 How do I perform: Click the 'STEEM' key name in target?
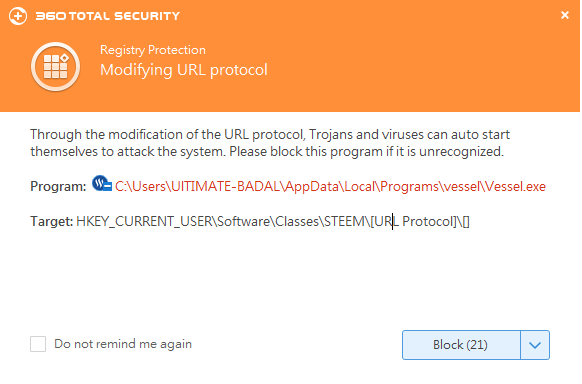[344, 221]
